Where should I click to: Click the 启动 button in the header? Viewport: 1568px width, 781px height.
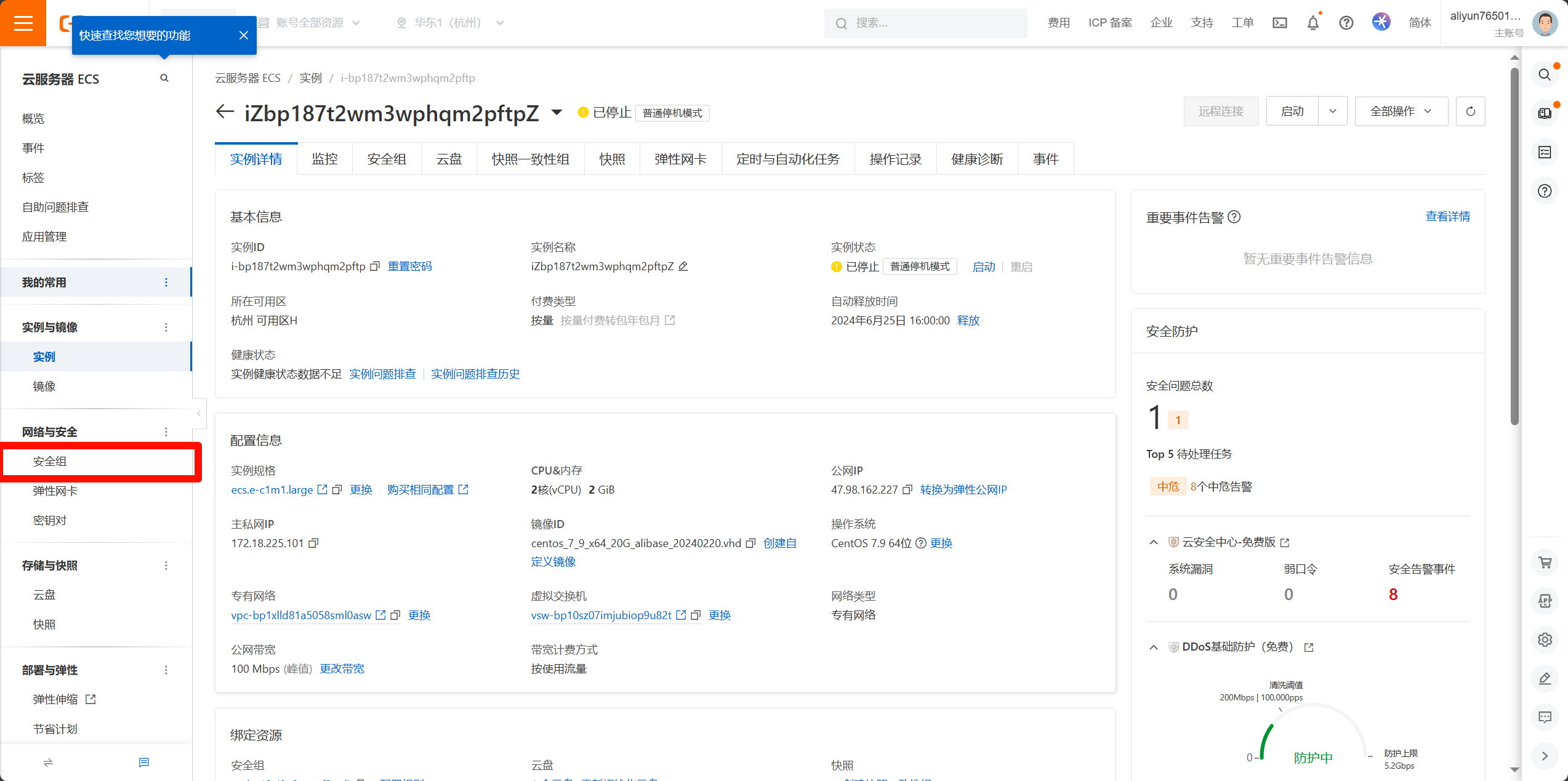[x=1292, y=111]
